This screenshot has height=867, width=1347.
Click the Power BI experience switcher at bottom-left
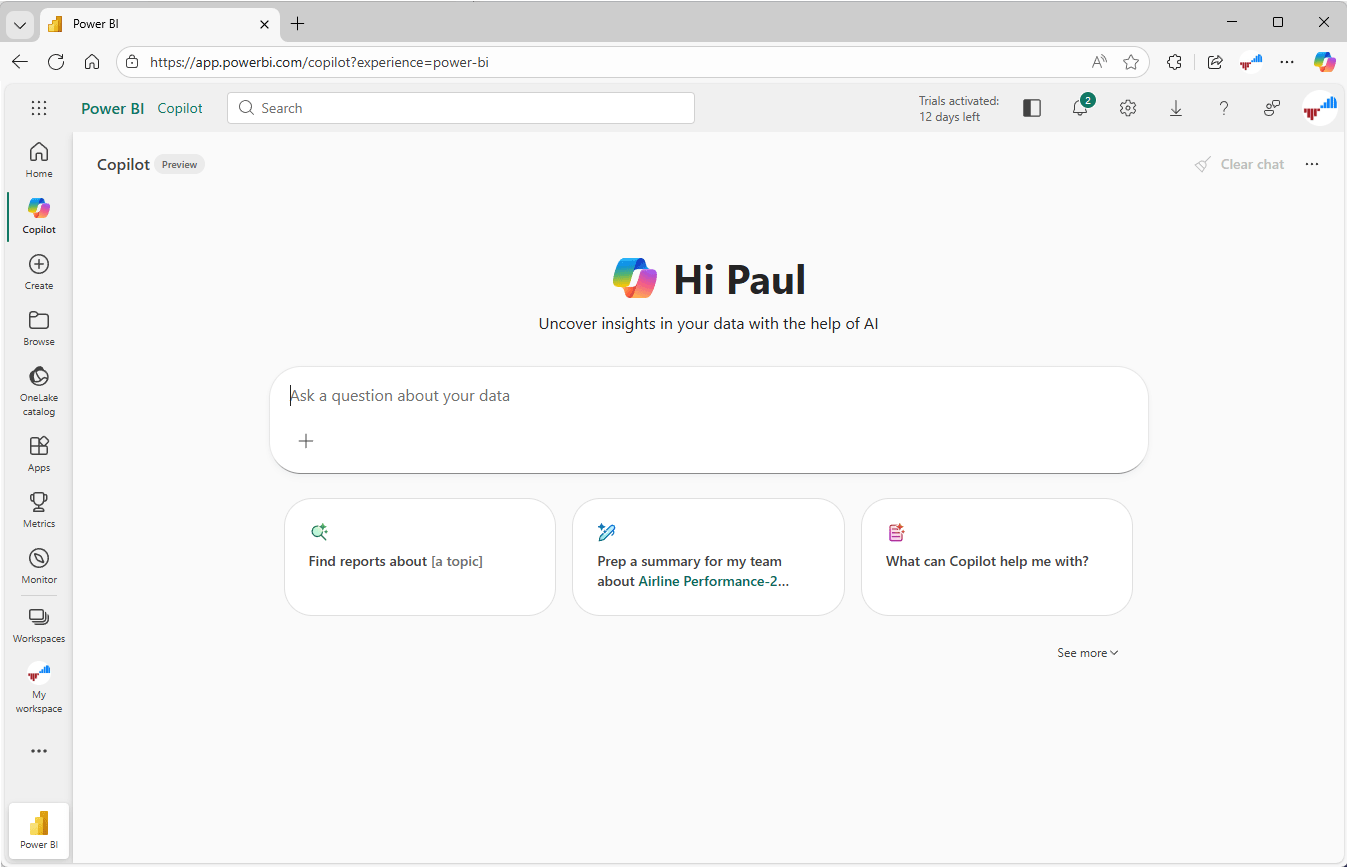point(39,830)
